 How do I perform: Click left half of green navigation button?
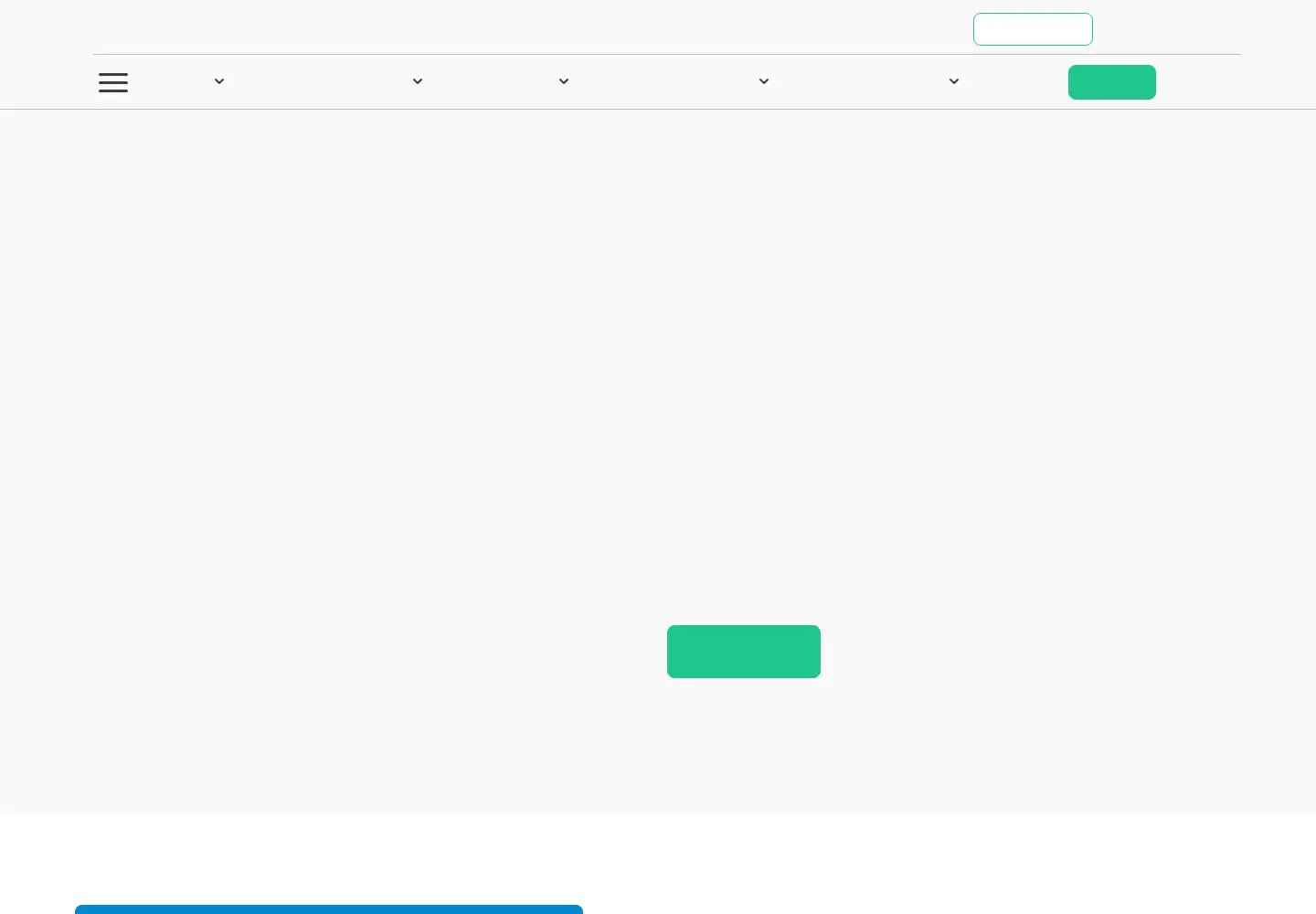[x=1090, y=82]
